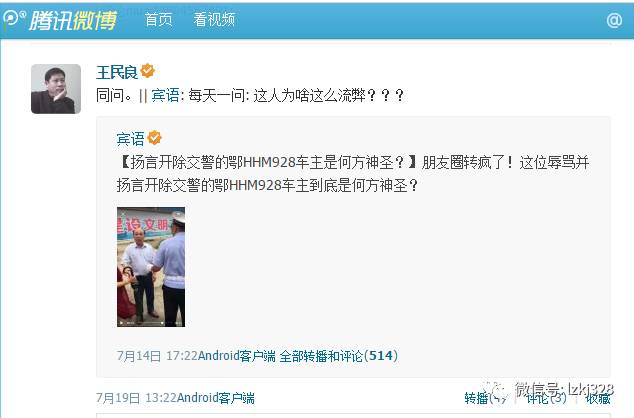The image size is (634, 418).
Task: Open the 看视频 menu item
Action: tap(214, 19)
